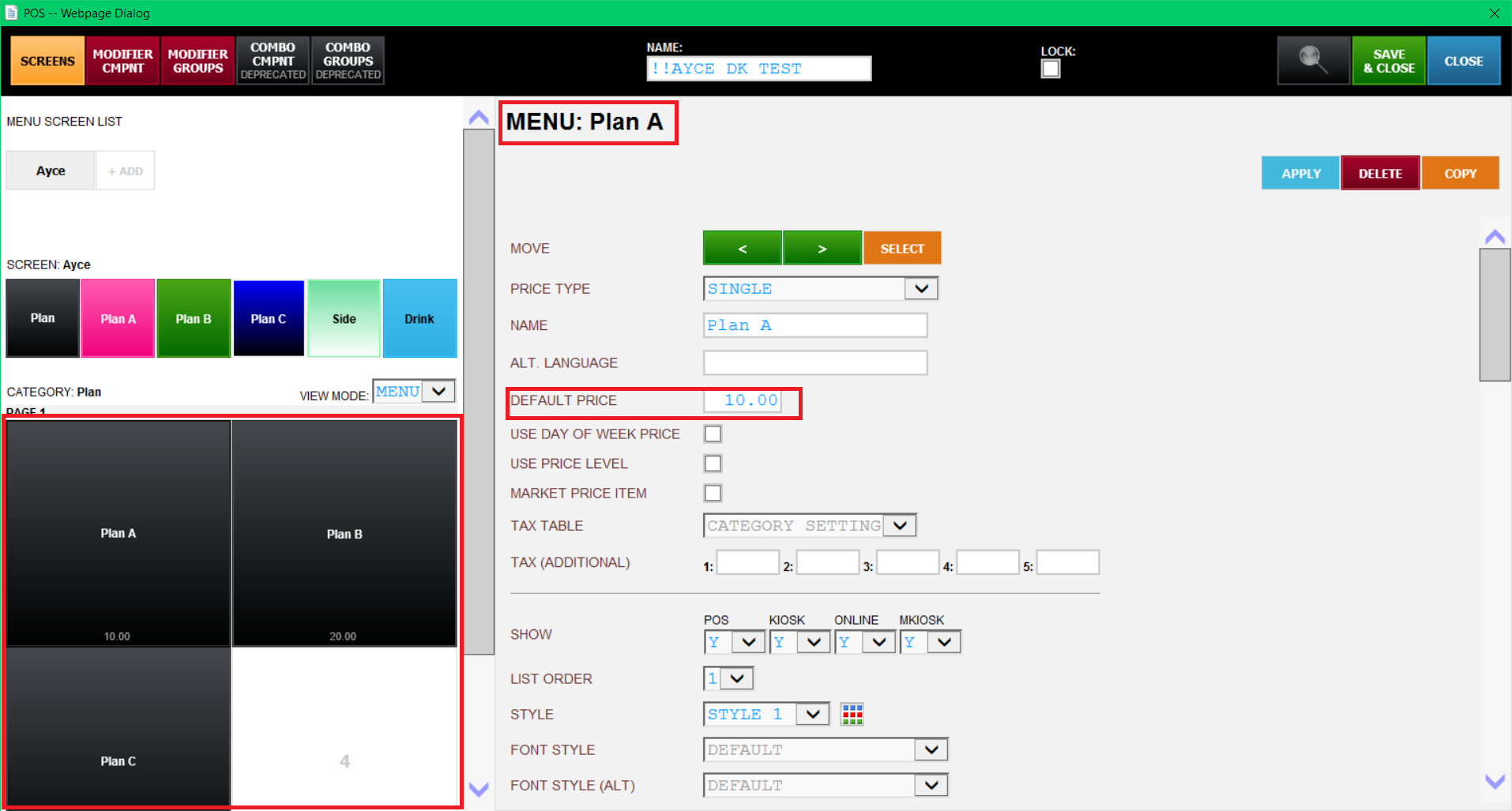Select the green Plan B category tile
1512x811 pixels.
click(194, 318)
